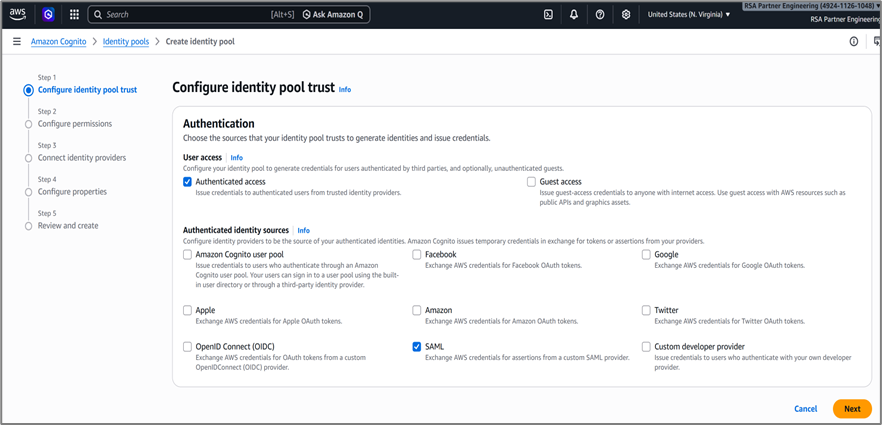Open the help question mark icon
The height and width of the screenshot is (425, 882).
click(x=600, y=15)
